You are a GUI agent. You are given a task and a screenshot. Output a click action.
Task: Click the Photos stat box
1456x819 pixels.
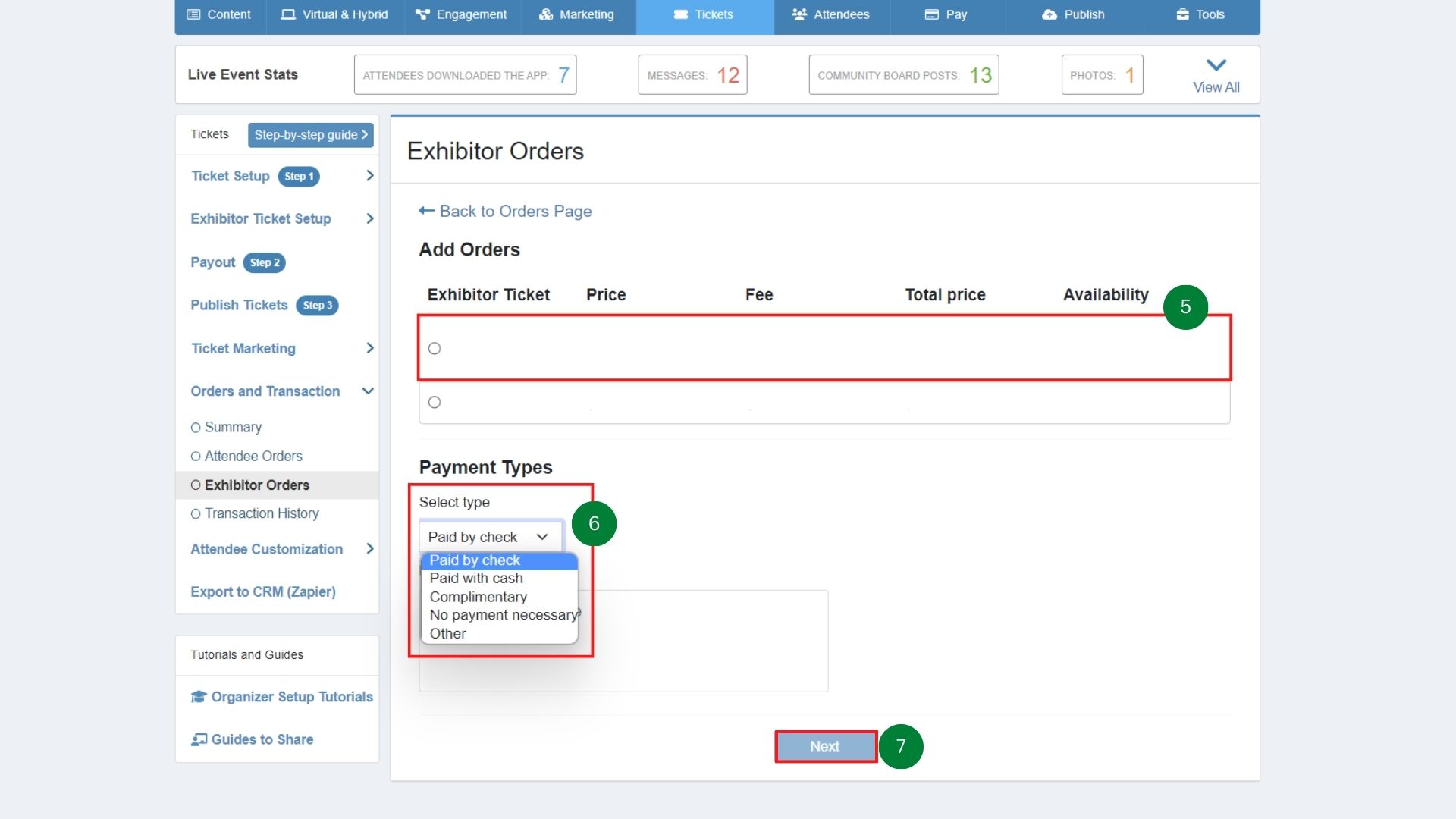[1102, 74]
